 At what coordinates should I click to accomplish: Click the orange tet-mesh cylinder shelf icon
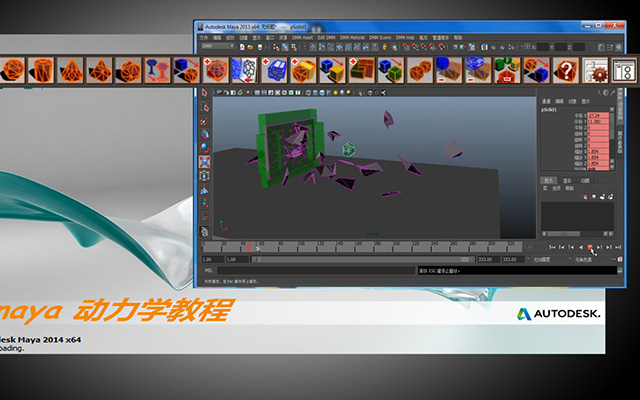41,70
